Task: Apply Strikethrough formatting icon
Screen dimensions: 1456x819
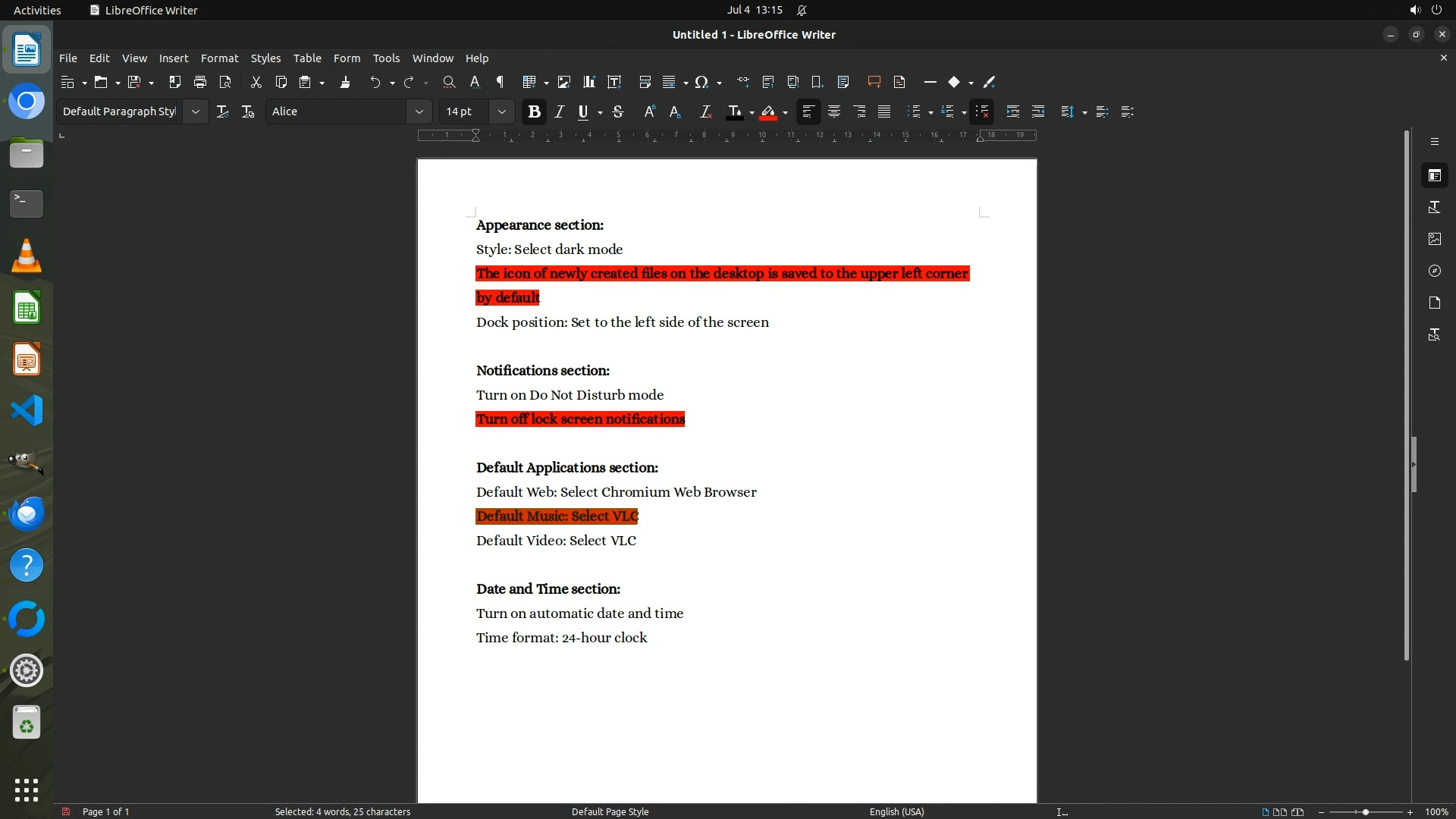Action: (618, 111)
